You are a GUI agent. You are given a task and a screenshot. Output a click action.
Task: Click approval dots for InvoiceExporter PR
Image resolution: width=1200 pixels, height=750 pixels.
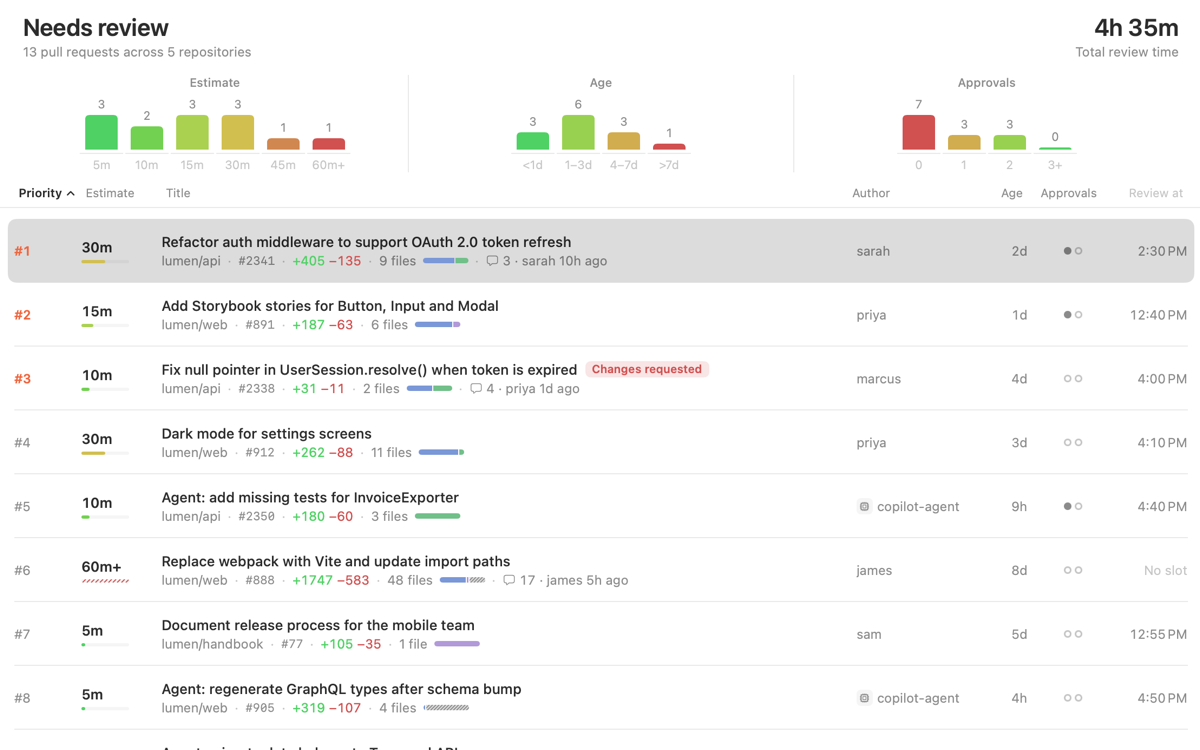pyautogui.click(x=1073, y=507)
